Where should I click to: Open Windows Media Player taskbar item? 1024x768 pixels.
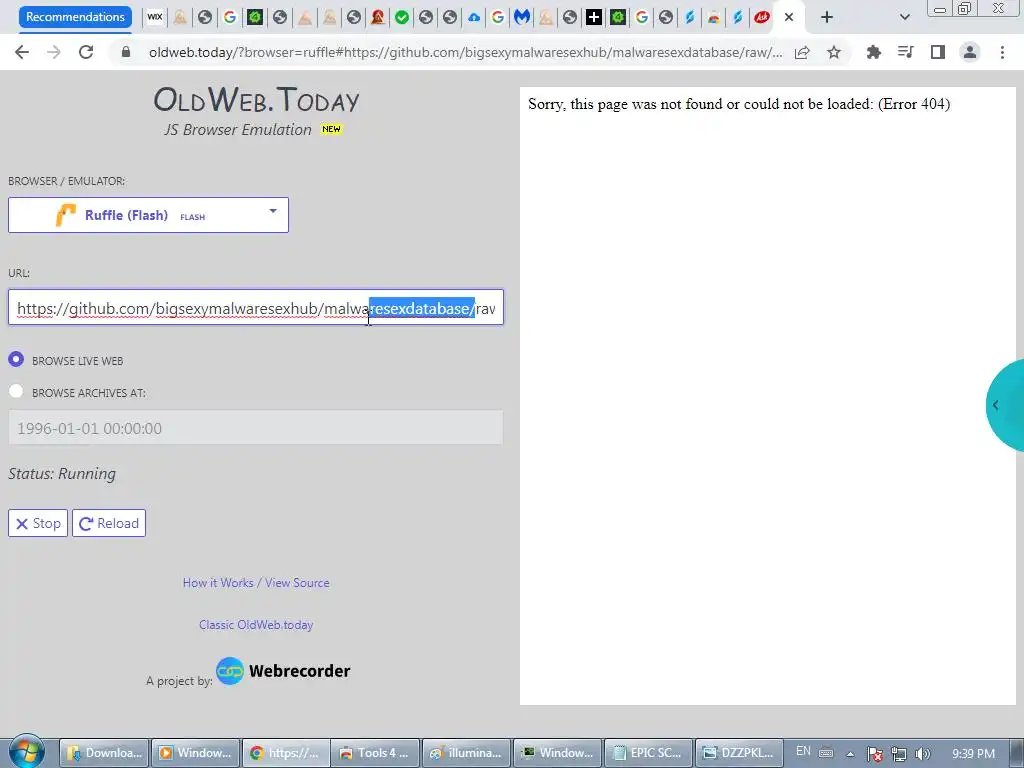point(196,753)
